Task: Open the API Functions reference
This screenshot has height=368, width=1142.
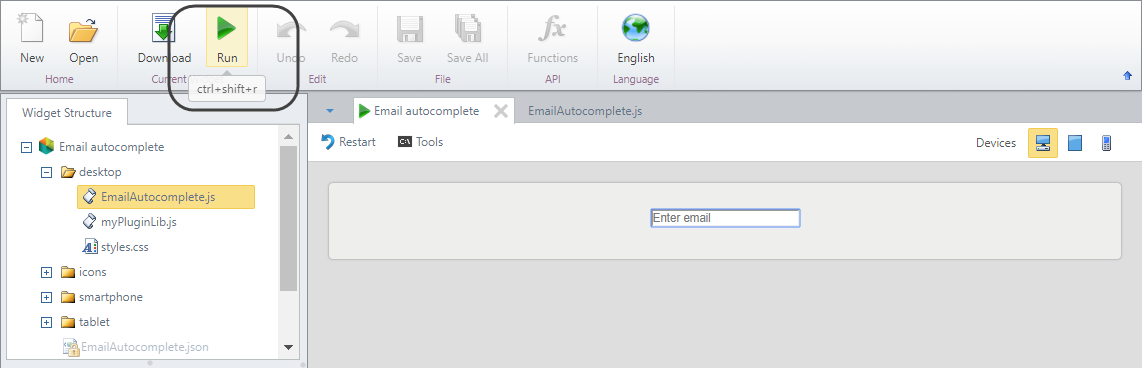Action: pyautogui.click(x=553, y=39)
